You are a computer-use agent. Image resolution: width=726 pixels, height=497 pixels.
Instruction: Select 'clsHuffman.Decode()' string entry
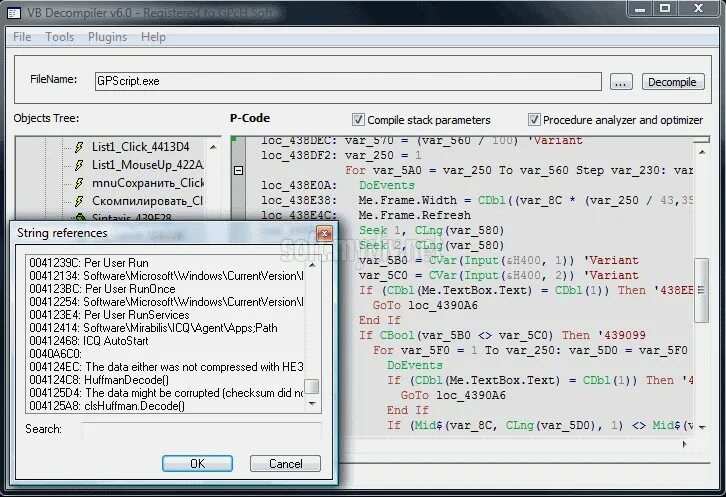click(166, 406)
